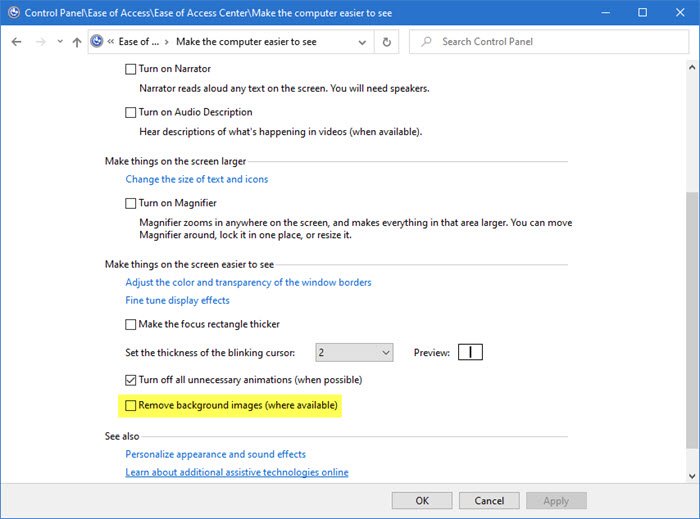Click the Forward navigation arrow
700x519 pixels.
[40, 42]
